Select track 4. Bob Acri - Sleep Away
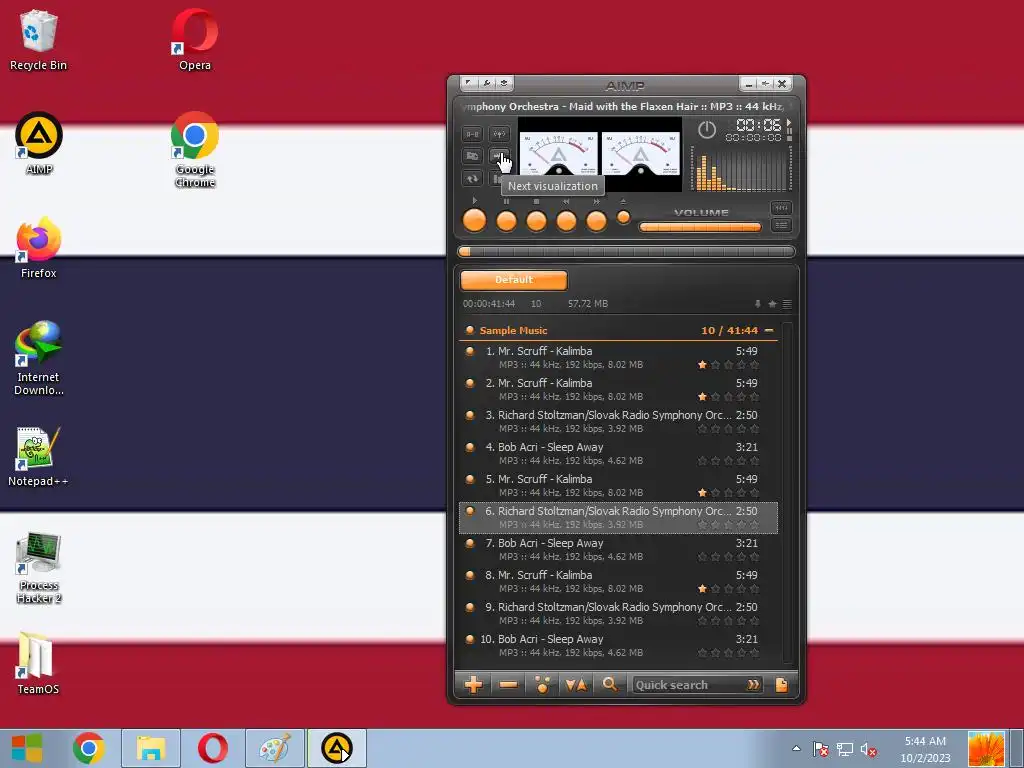Image resolution: width=1024 pixels, height=768 pixels. tap(618, 453)
